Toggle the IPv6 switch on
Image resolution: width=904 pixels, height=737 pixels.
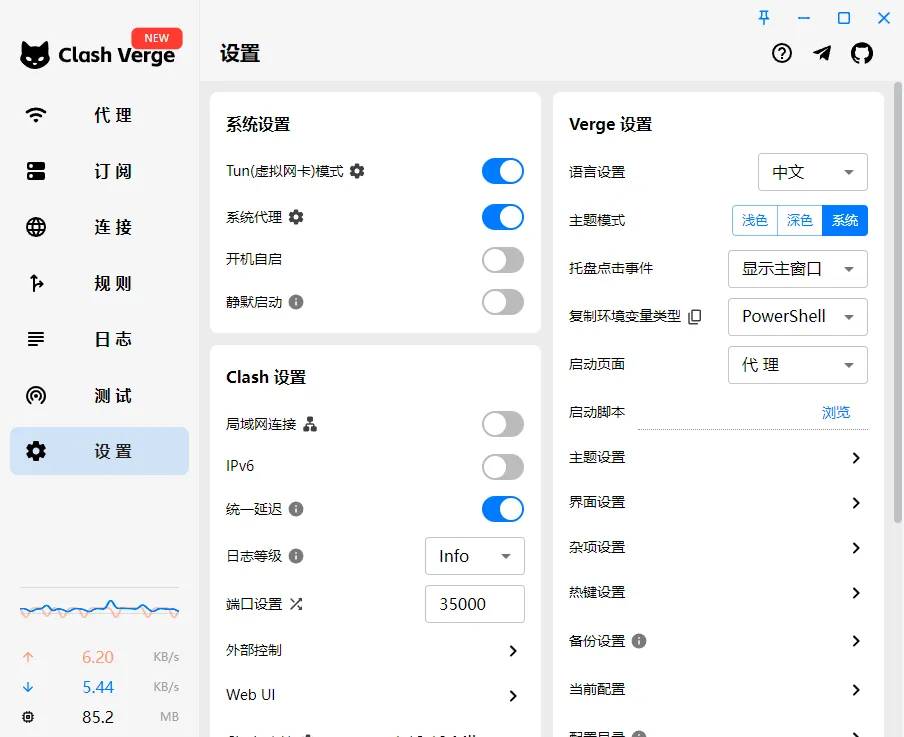[x=502, y=467]
